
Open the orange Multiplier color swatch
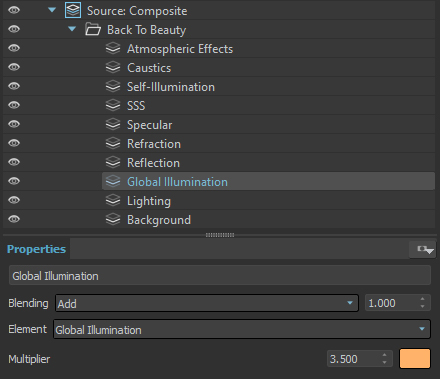click(415, 359)
